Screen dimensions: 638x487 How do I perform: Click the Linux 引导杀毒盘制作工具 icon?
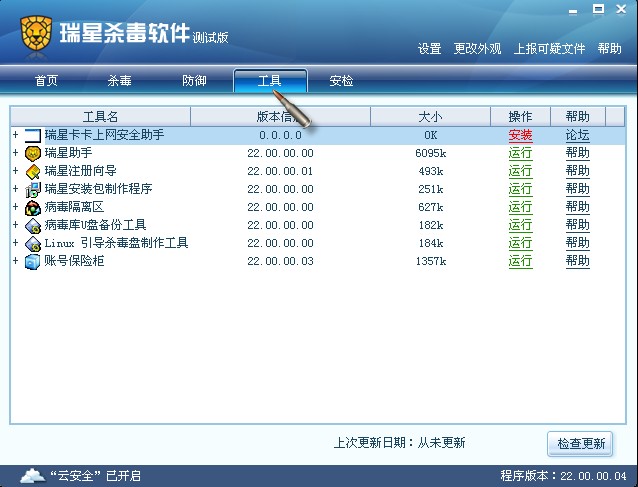[33, 243]
